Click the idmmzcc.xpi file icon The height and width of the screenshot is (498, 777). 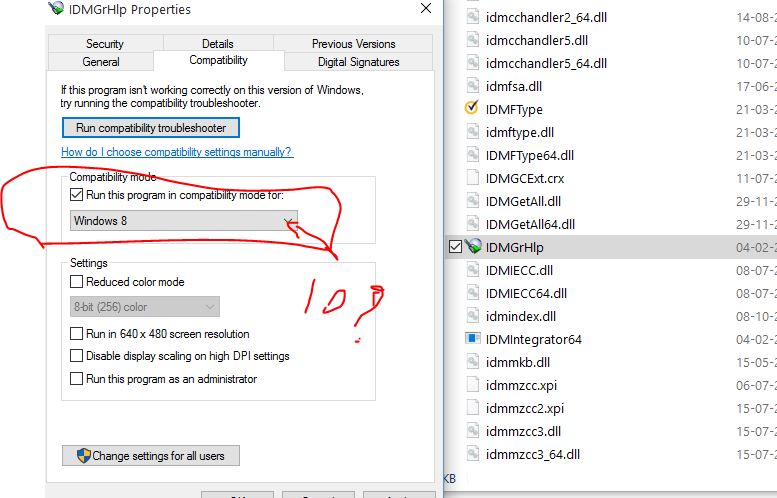click(x=473, y=385)
